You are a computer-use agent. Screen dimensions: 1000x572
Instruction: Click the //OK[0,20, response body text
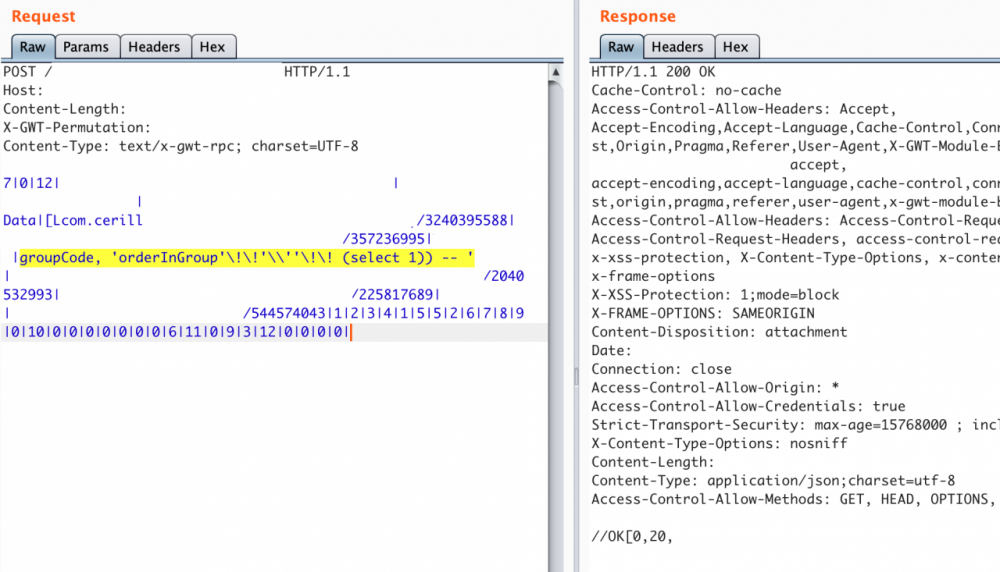coord(632,536)
